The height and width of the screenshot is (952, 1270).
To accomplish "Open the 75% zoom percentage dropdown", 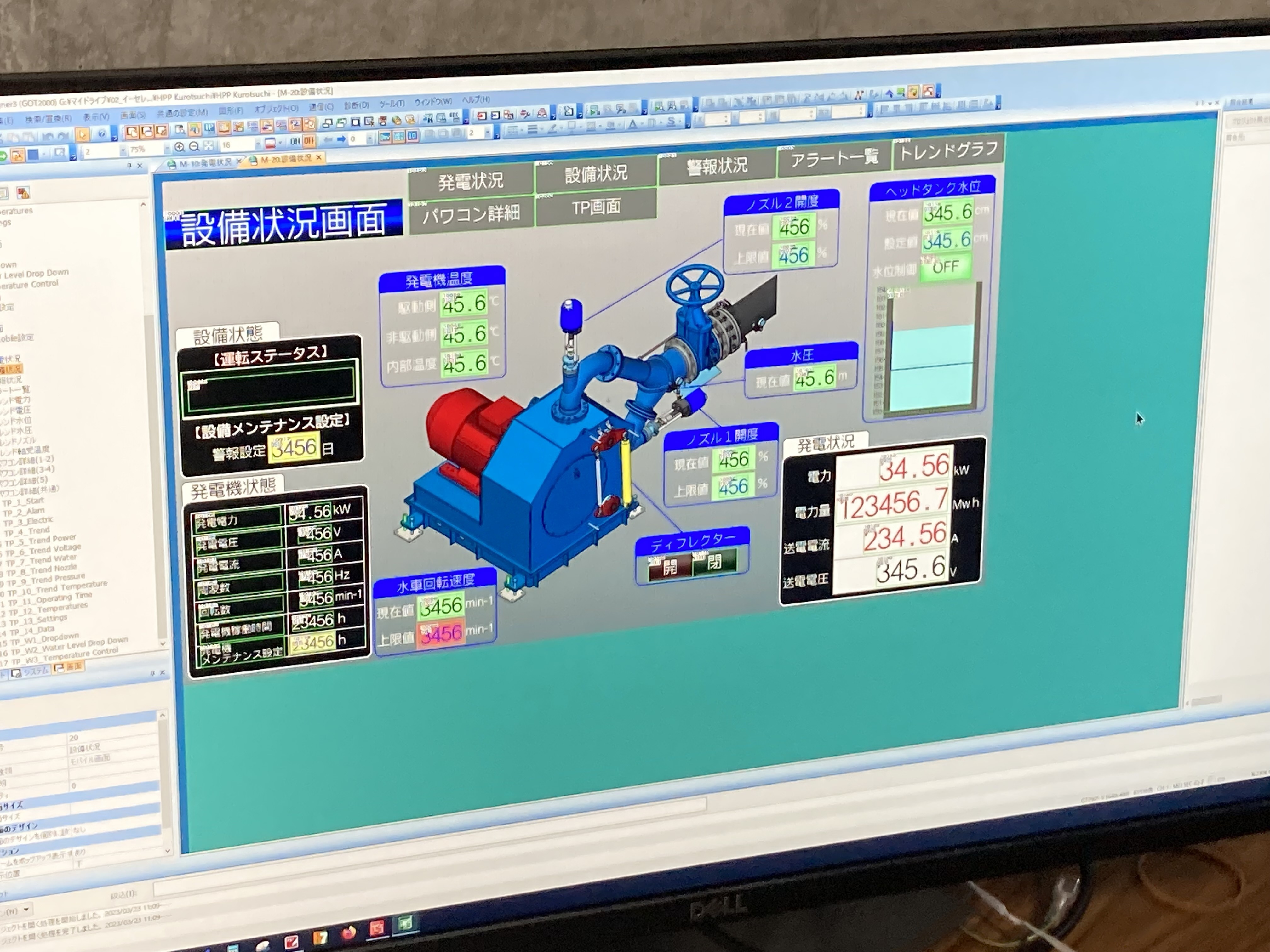I will click(x=167, y=149).
